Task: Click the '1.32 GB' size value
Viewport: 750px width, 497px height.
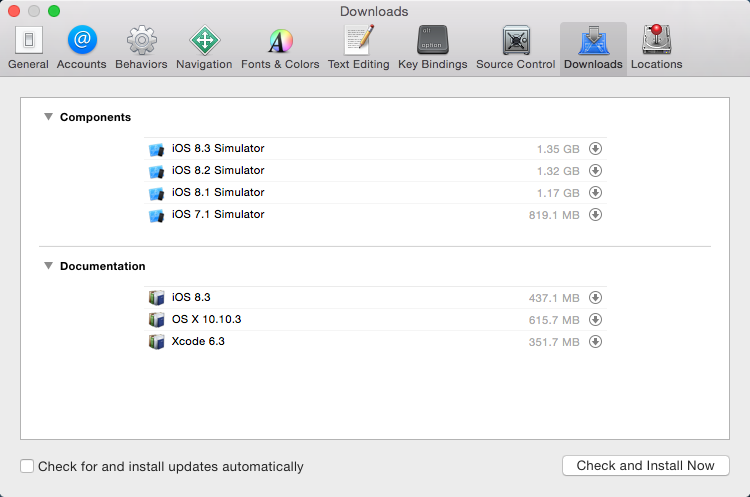Action: coord(558,171)
